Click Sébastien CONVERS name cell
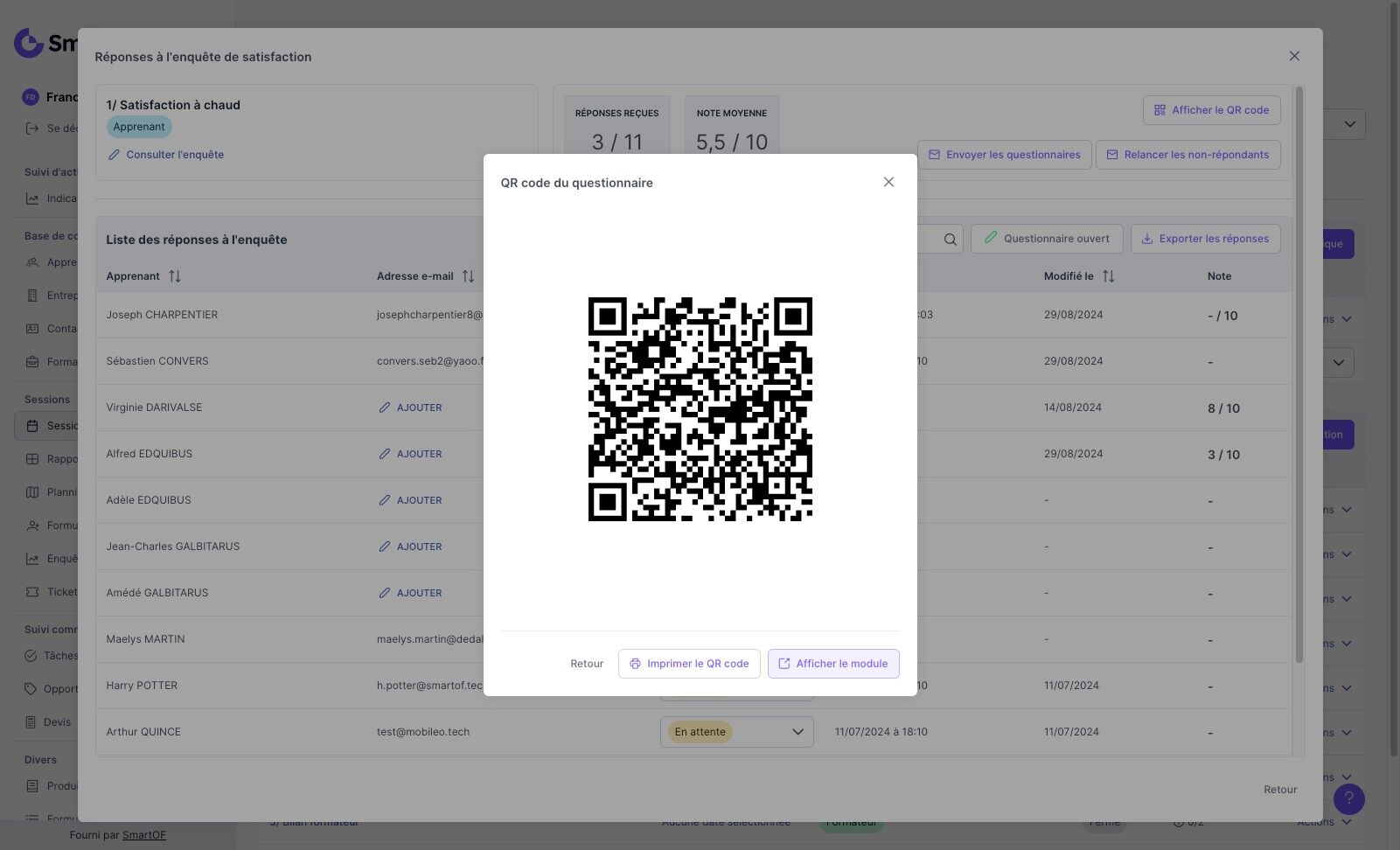 coord(157,361)
